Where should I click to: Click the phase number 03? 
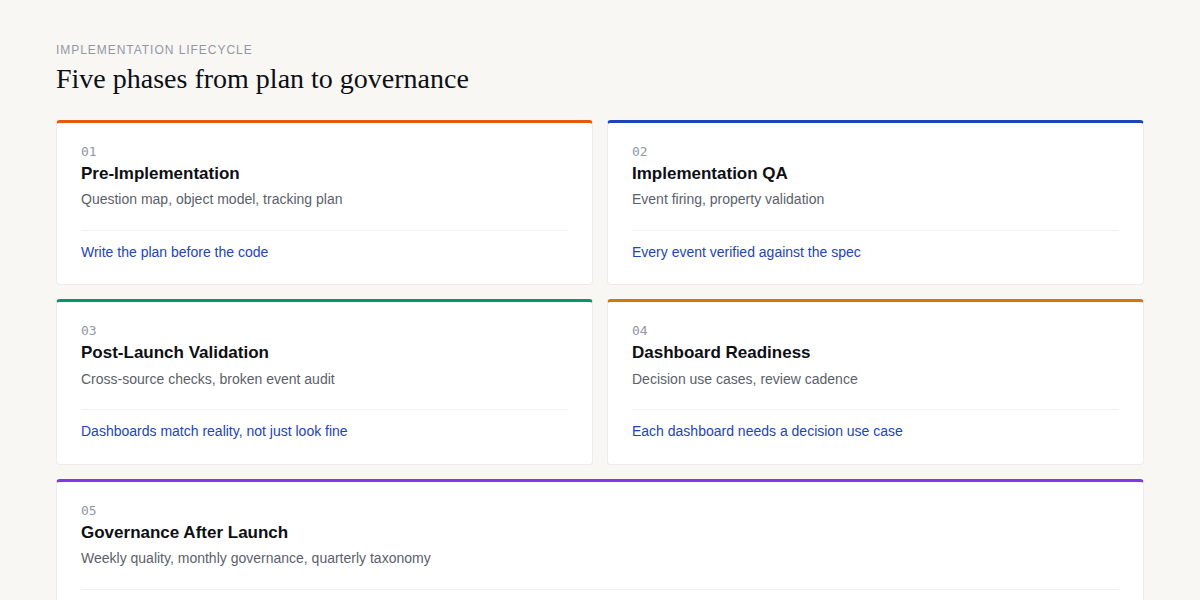[89, 331]
